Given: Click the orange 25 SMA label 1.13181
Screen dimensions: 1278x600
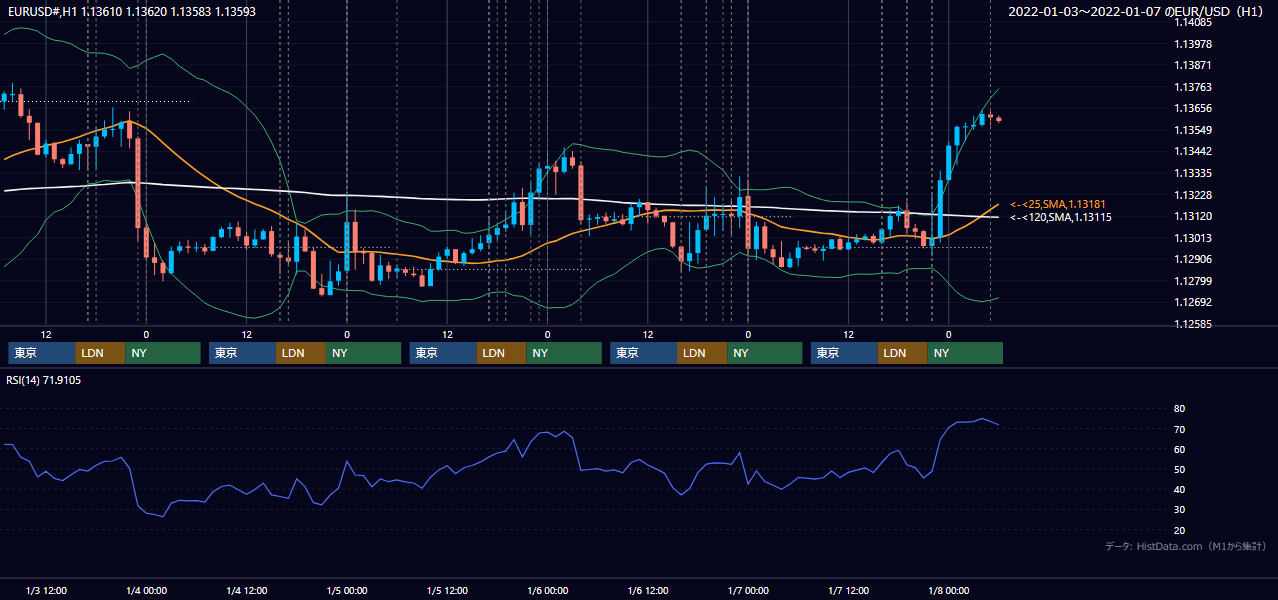Looking at the screenshot, I should [x=1060, y=204].
